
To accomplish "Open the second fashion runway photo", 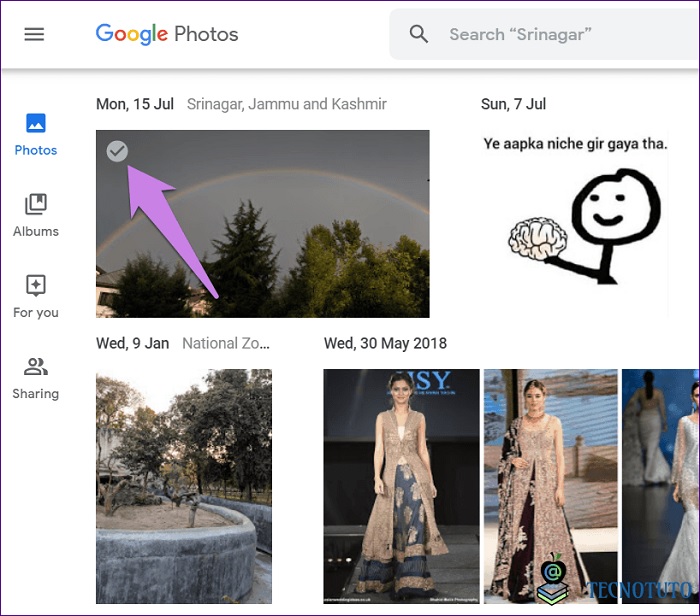I will pyautogui.click(x=548, y=485).
